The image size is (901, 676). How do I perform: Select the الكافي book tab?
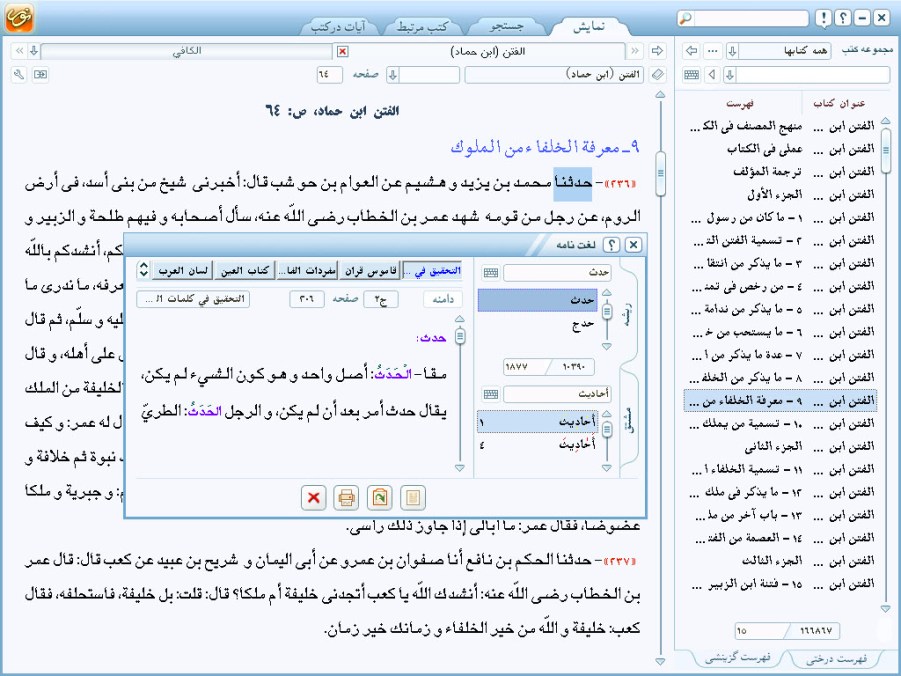click(x=187, y=51)
